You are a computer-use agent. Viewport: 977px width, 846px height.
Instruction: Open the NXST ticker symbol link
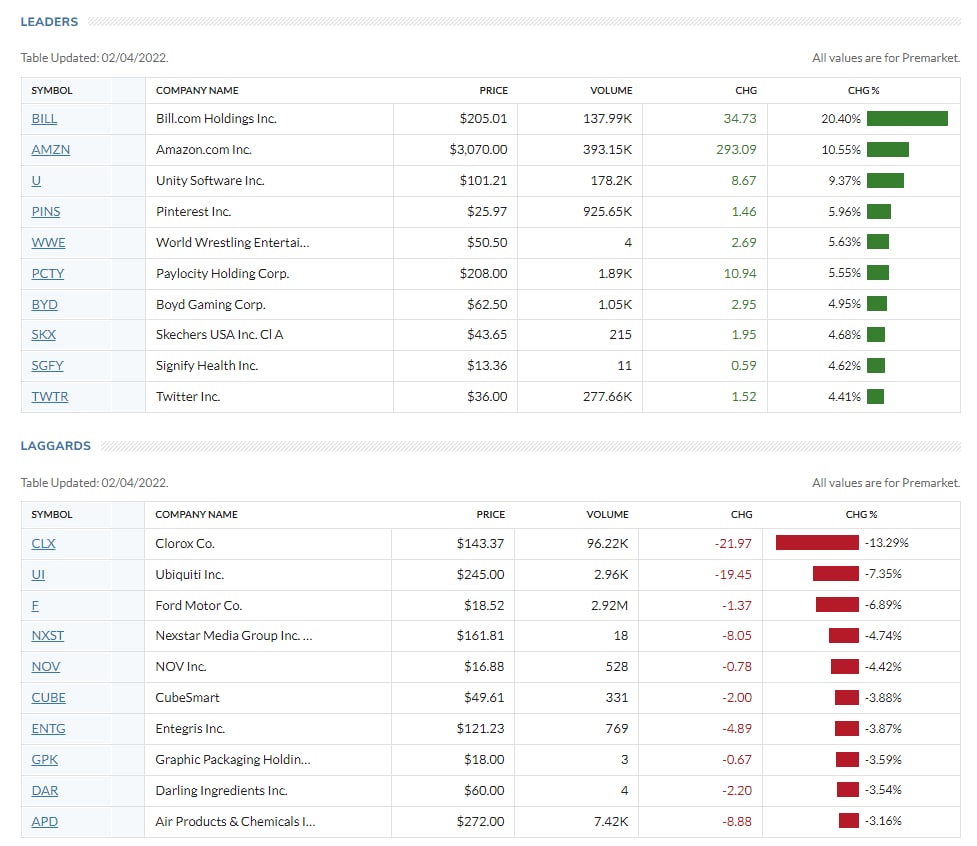pos(47,635)
